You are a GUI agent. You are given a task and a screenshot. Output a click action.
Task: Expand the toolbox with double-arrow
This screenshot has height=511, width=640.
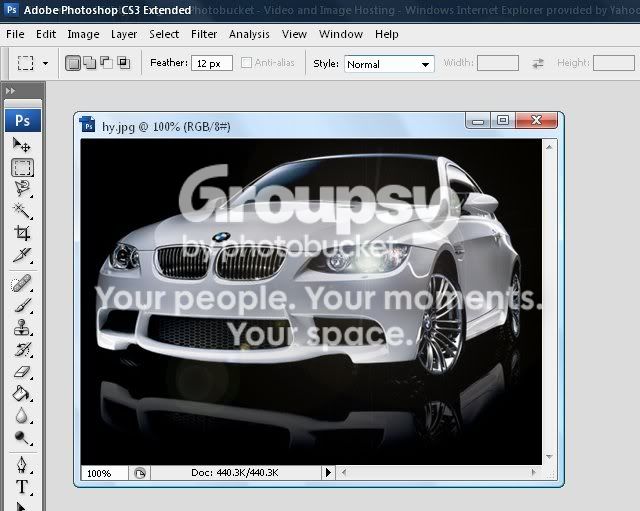[x=11, y=91]
